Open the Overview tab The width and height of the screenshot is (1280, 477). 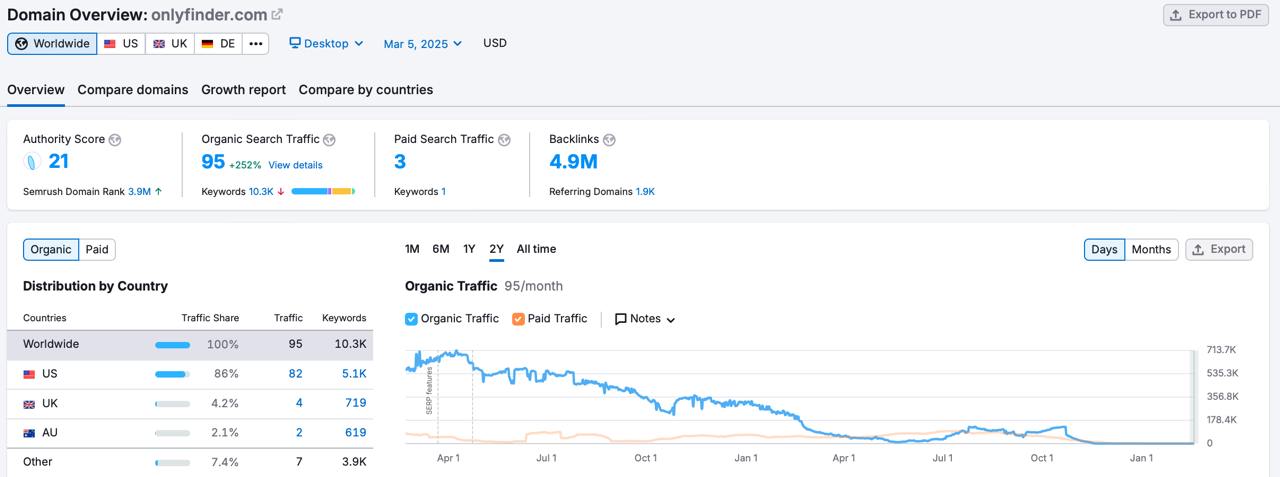click(x=36, y=90)
